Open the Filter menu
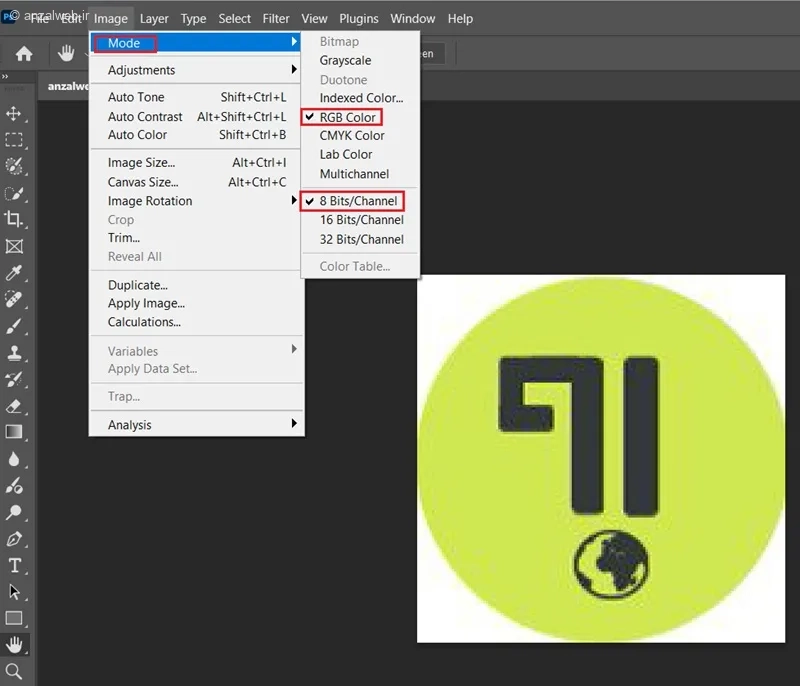This screenshot has height=686, width=800. coord(276,19)
